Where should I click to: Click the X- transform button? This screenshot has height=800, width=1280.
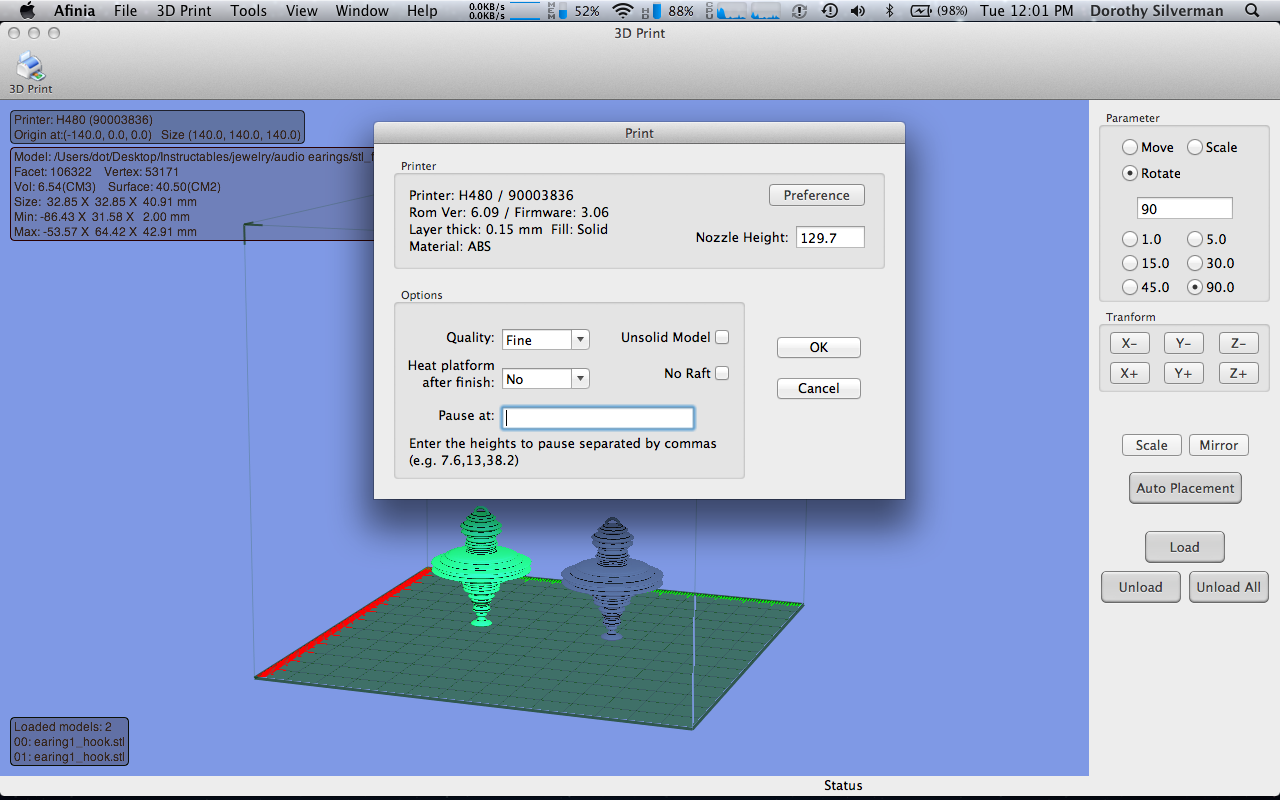1129,343
